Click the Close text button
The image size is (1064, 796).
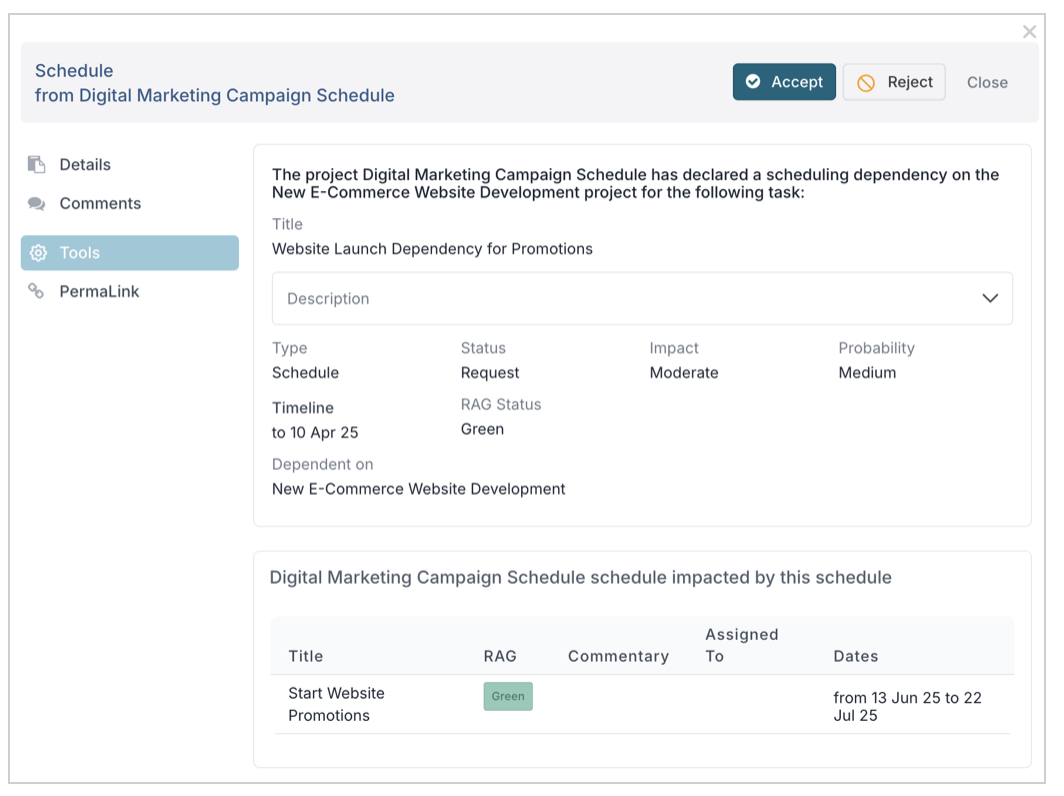tap(987, 82)
